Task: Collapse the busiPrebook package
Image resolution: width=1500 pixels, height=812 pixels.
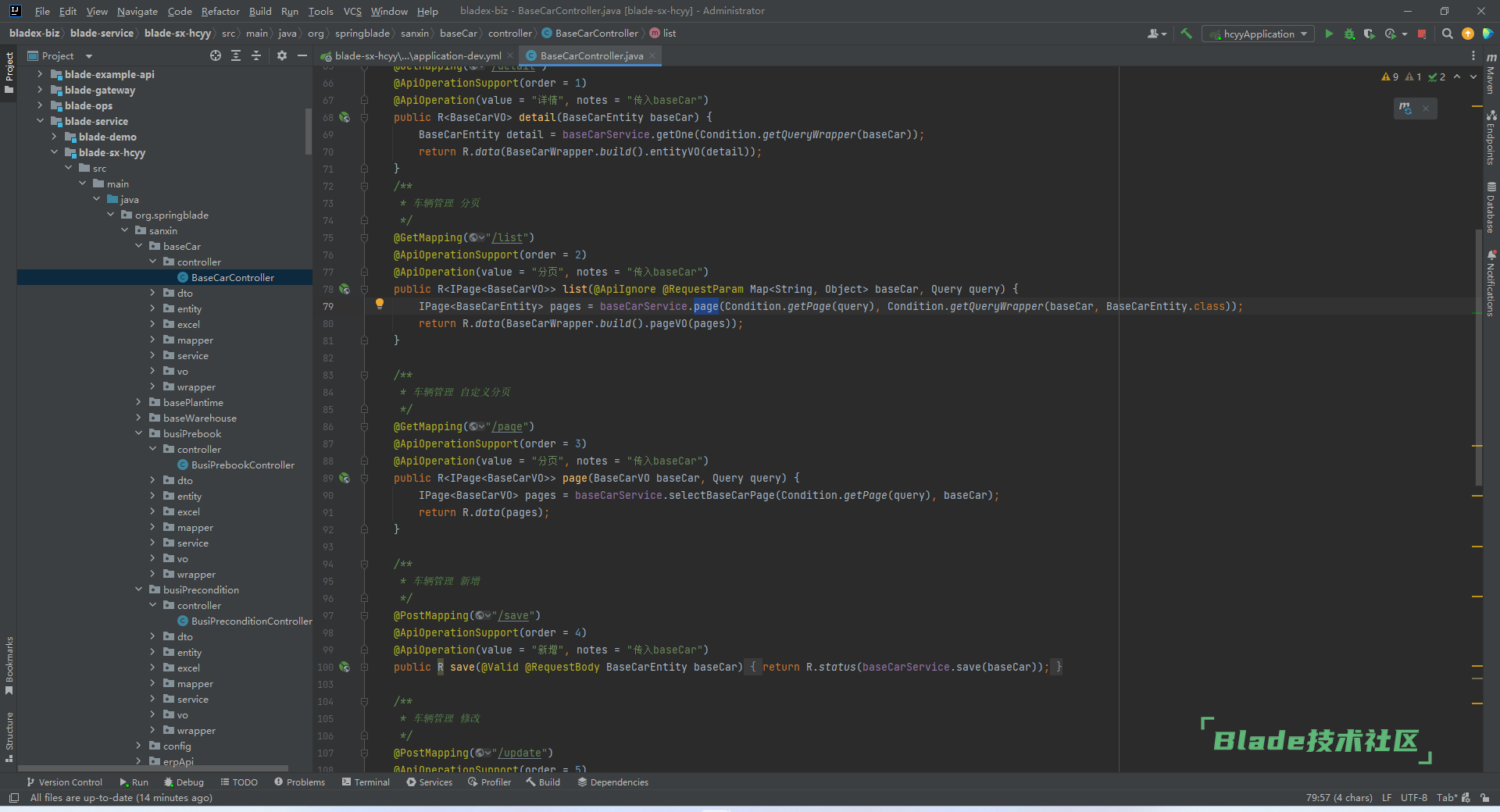Action: click(138, 433)
